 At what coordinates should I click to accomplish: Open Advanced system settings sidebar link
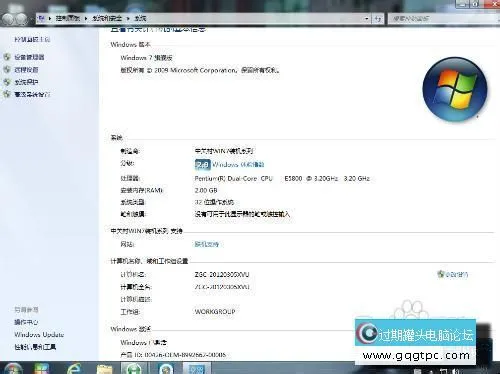pyautogui.click(x=32, y=94)
